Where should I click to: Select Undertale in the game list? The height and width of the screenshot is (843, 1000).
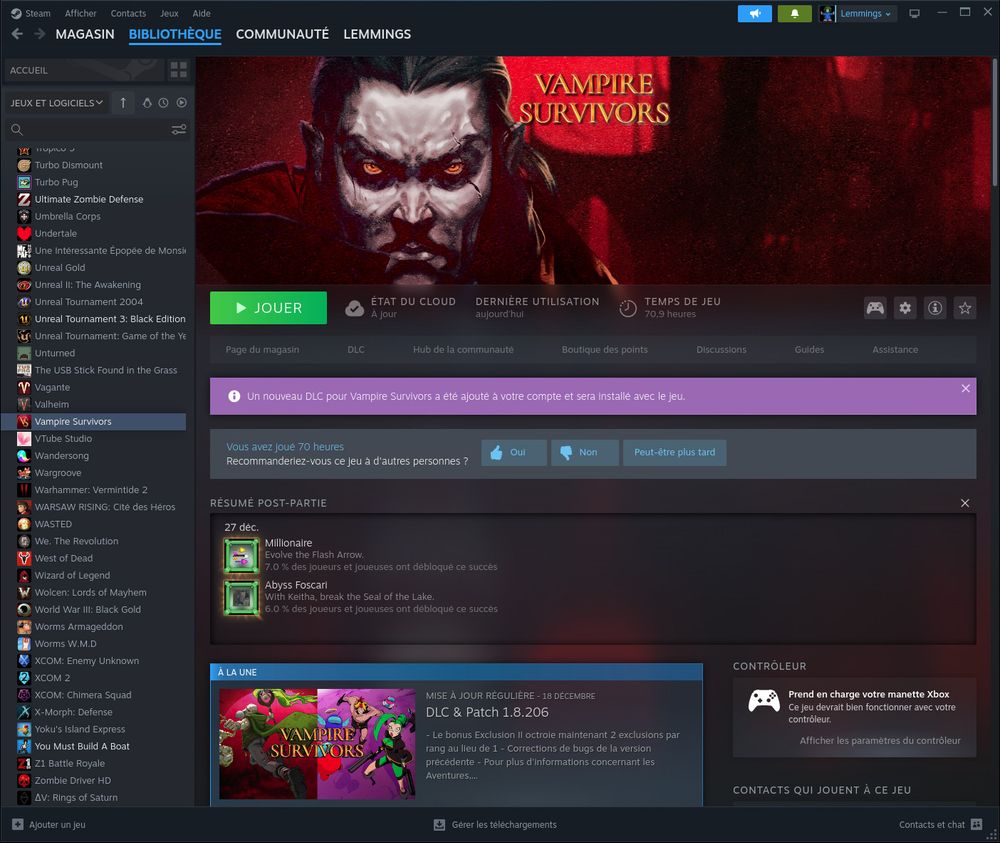click(94, 233)
